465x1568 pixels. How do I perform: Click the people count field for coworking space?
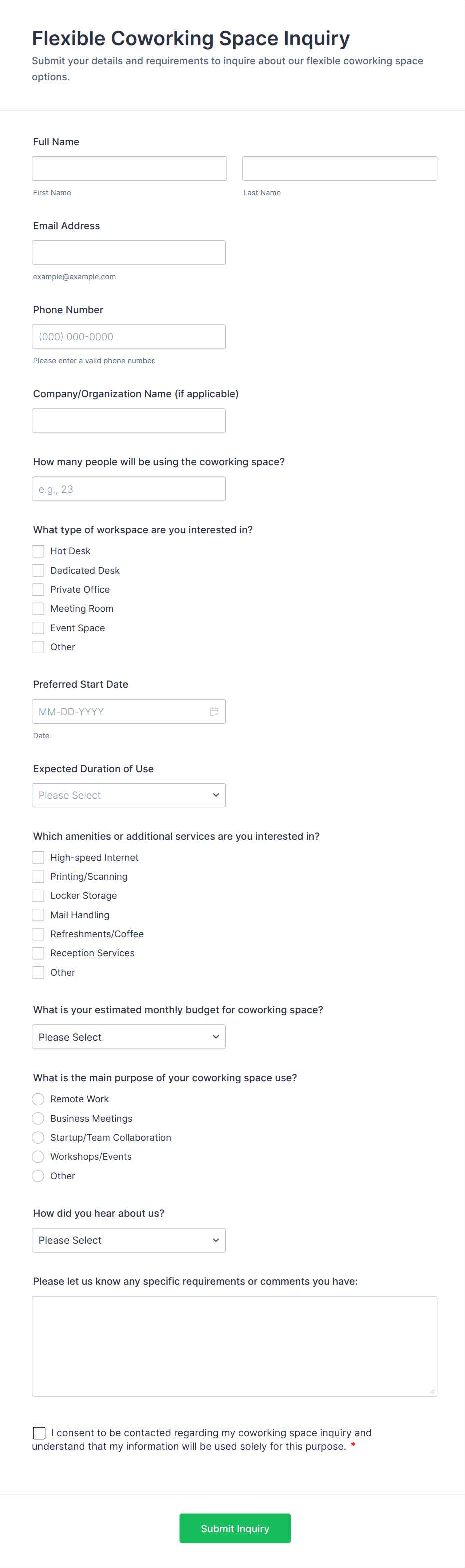pyautogui.click(x=128, y=488)
